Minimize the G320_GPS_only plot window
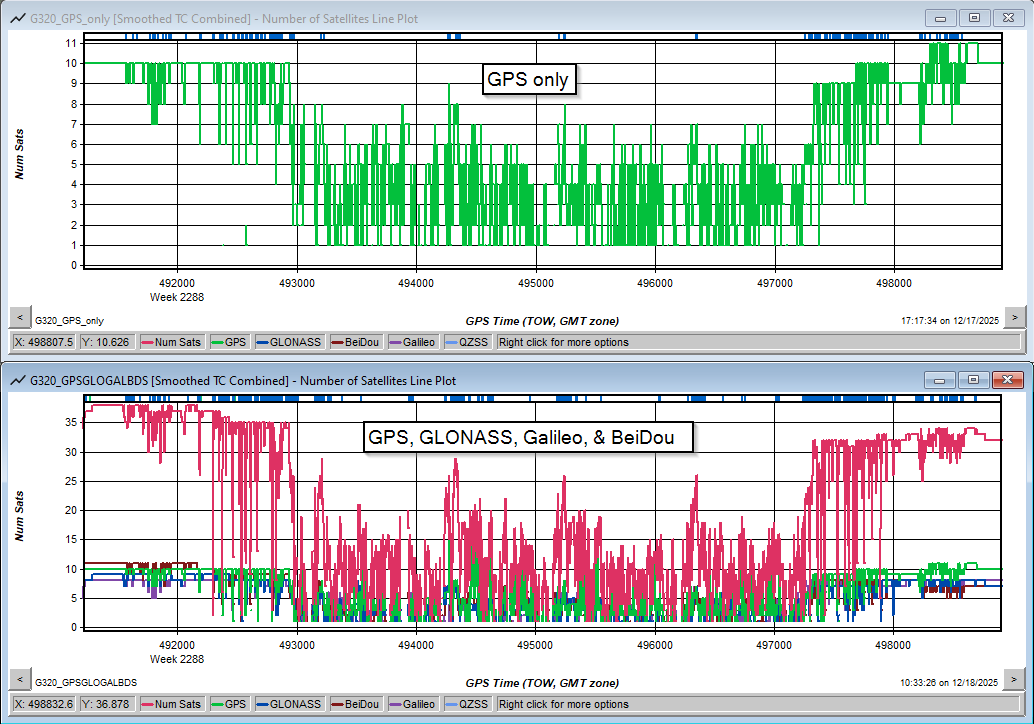 coord(941,18)
